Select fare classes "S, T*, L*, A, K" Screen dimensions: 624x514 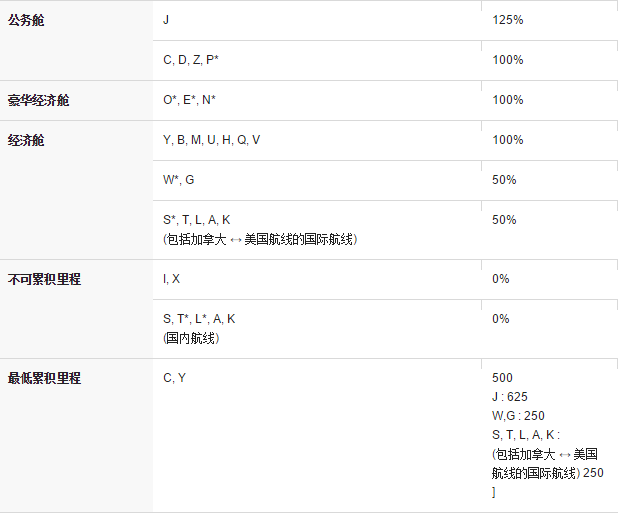199,319
